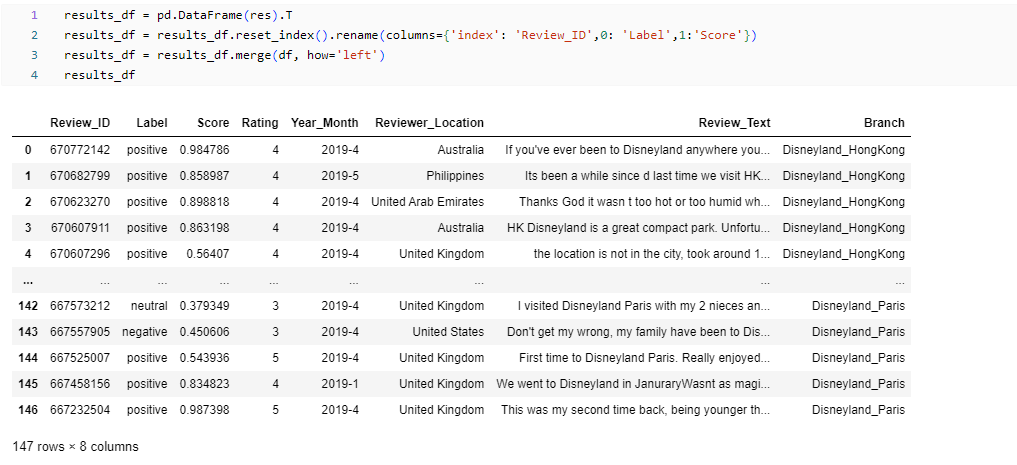Screen dimensions: 1017x465
Task: Click review text starting 'HK Disneyland is a great'
Action: [639, 228]
